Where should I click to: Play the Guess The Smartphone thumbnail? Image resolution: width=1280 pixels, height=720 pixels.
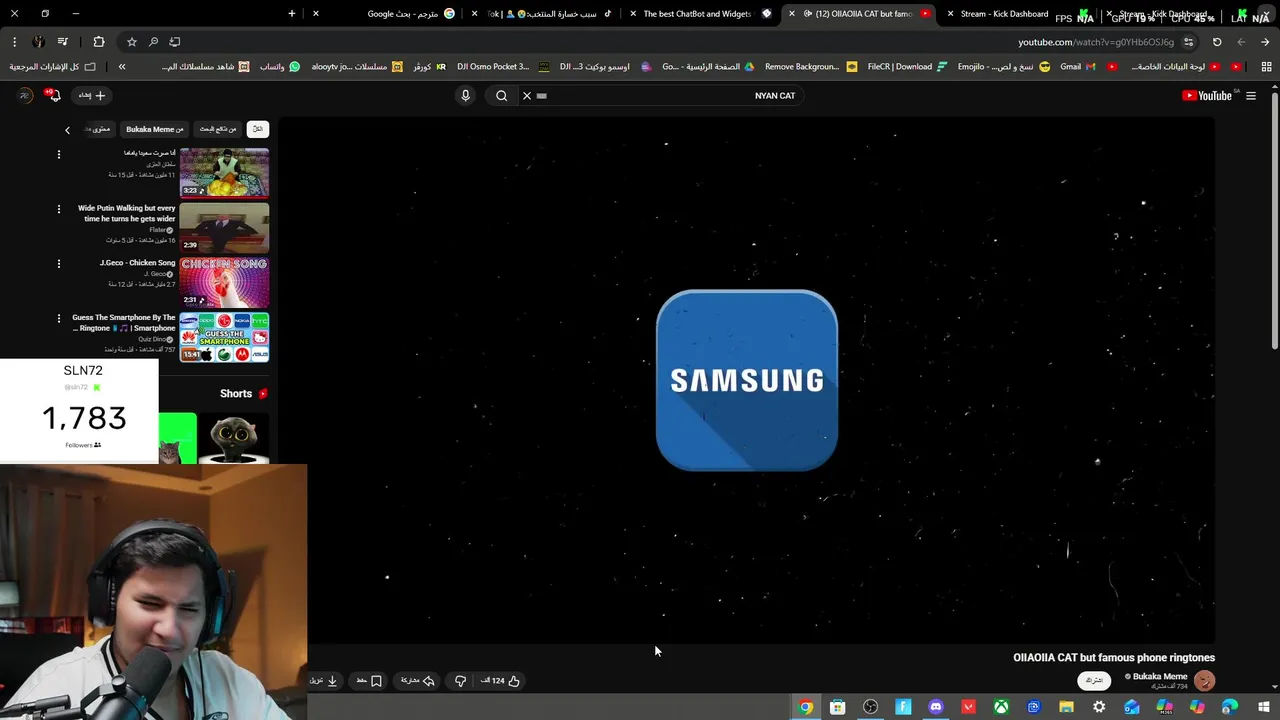coord(224,338)
